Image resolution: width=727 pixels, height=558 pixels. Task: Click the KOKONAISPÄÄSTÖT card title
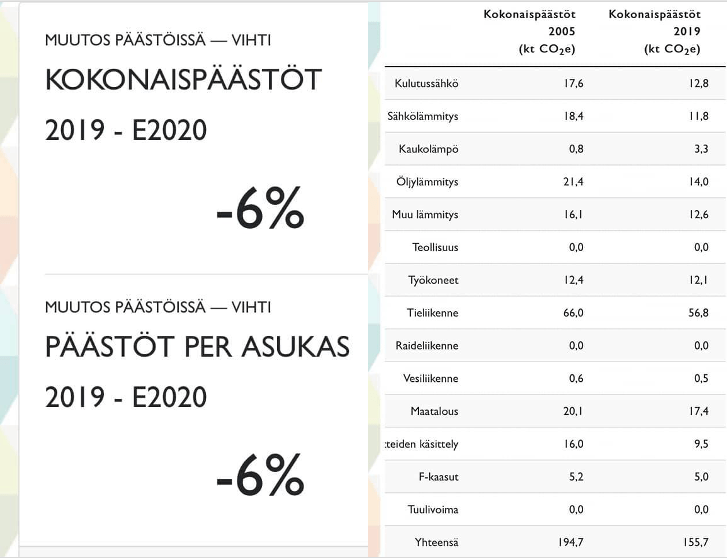point(184,80)
